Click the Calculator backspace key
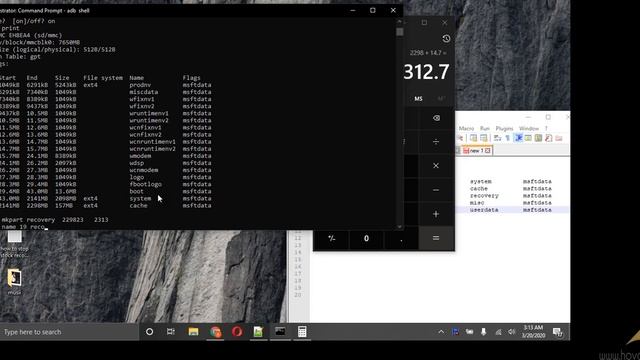 tap(436, 118)
